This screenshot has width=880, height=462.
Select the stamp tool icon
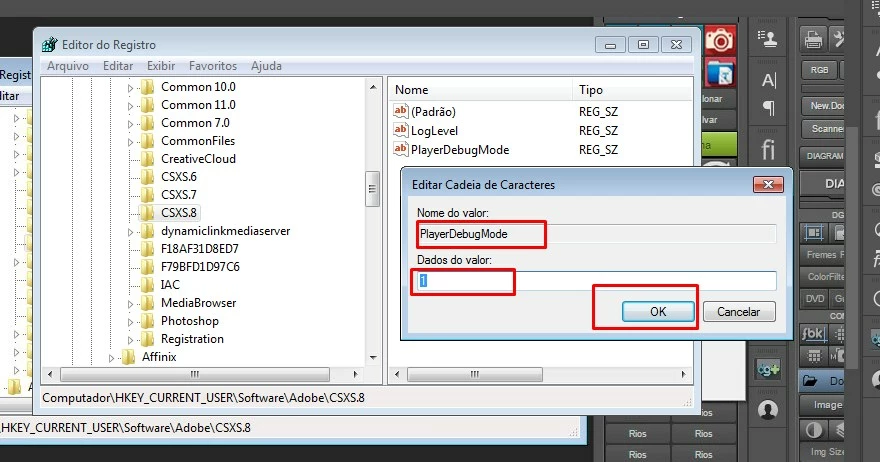tap(767, 39)
